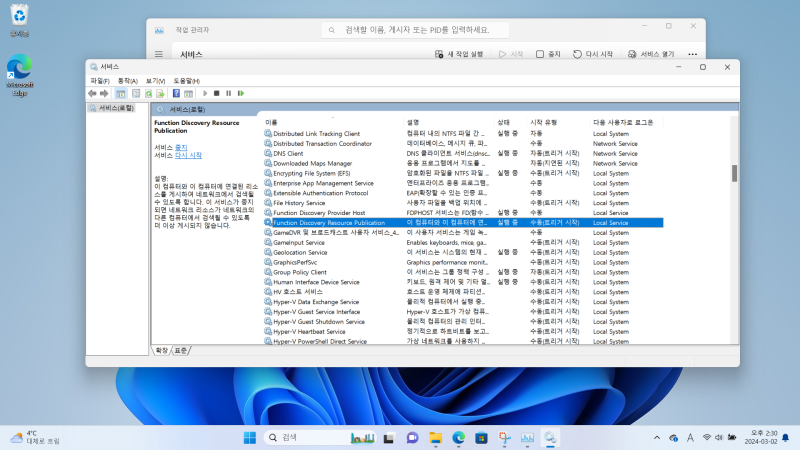Screen dimensions: 800x450
Task: Open File Explorer from the taskbar
Action: (435, 438)
